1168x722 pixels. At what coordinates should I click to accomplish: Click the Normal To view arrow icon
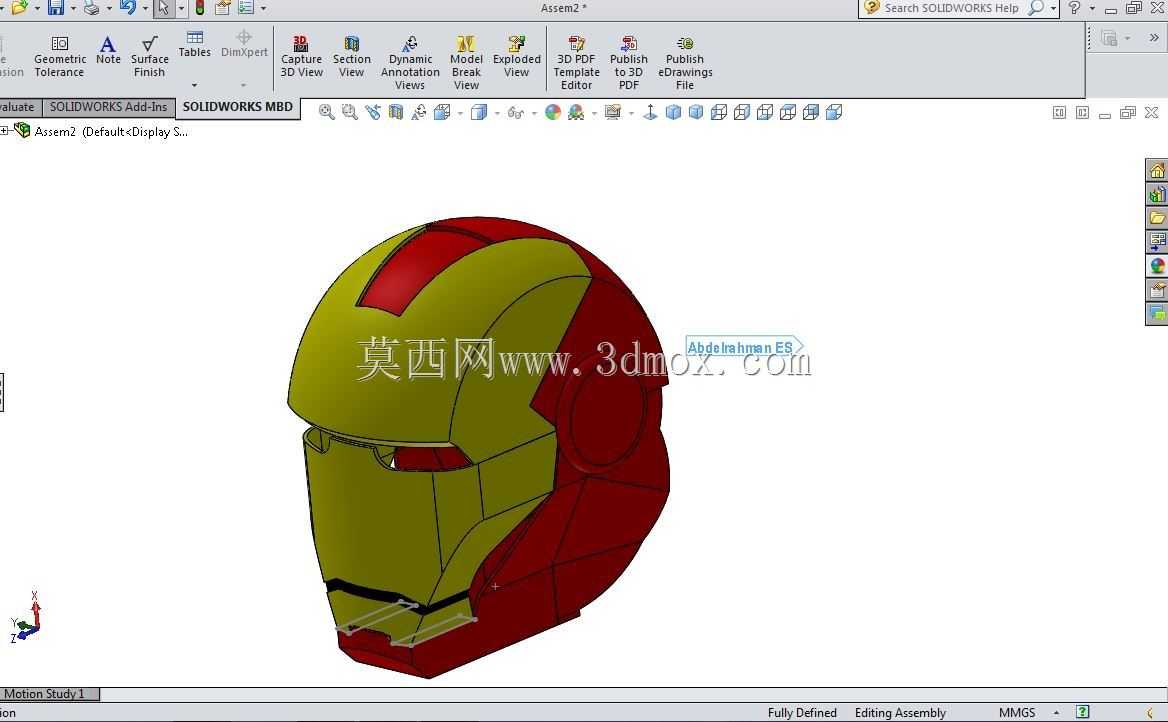click(x=650, y=112)
